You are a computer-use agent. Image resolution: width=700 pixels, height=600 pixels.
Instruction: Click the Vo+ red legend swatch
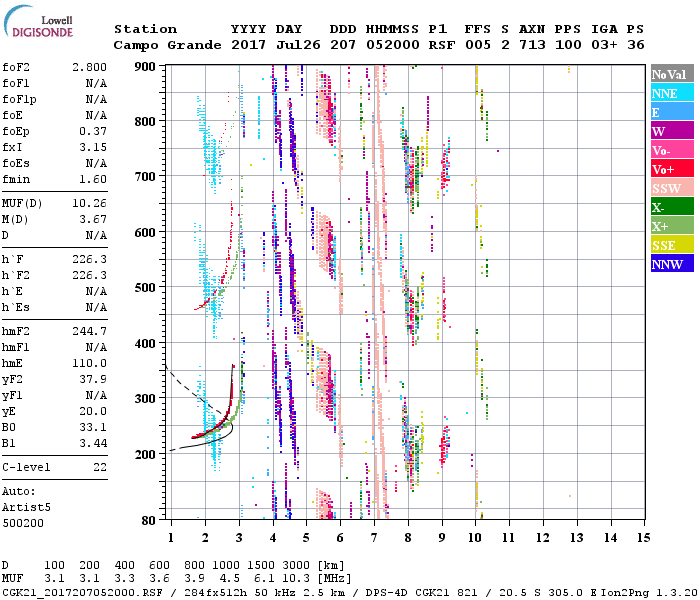672,169
